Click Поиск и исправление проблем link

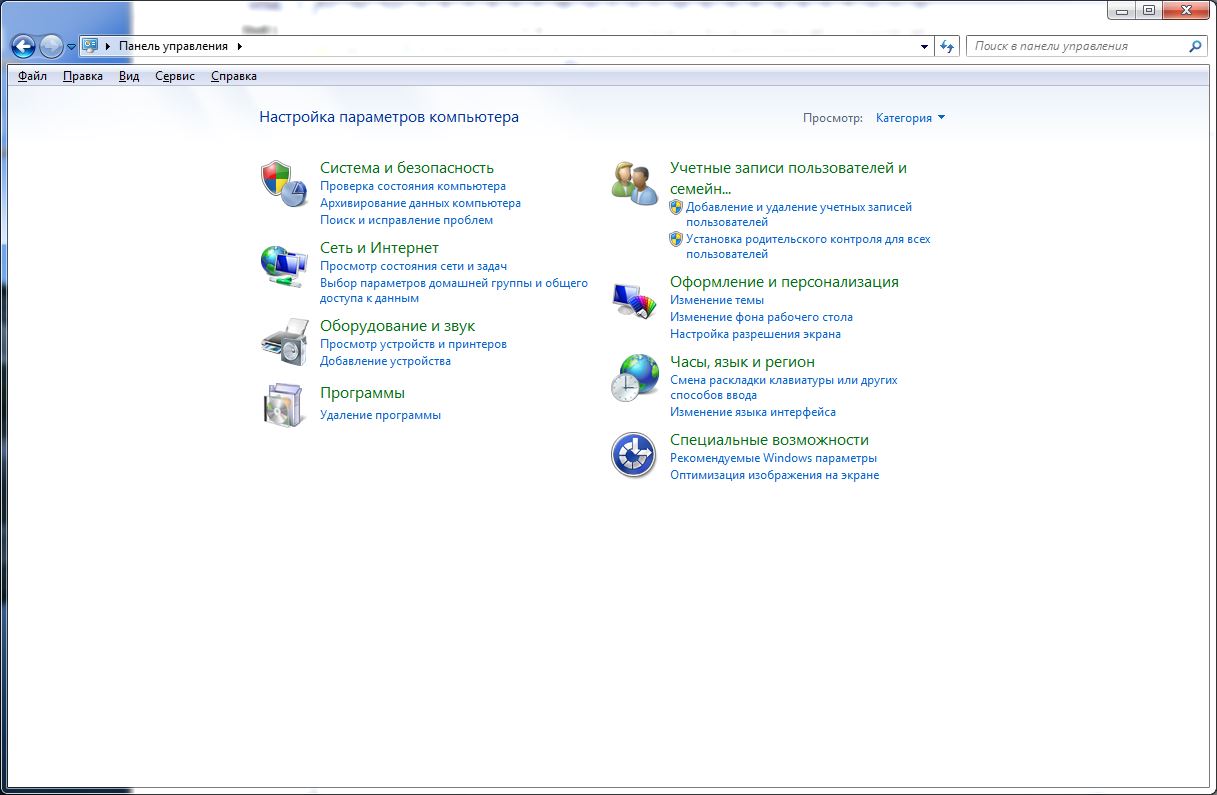406,220
